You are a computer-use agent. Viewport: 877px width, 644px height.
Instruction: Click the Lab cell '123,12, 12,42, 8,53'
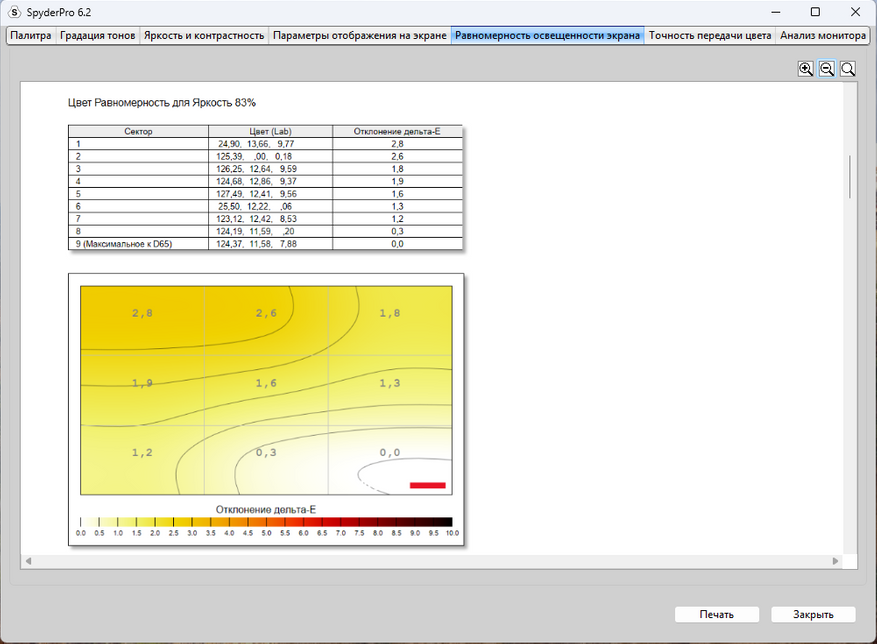270,219
